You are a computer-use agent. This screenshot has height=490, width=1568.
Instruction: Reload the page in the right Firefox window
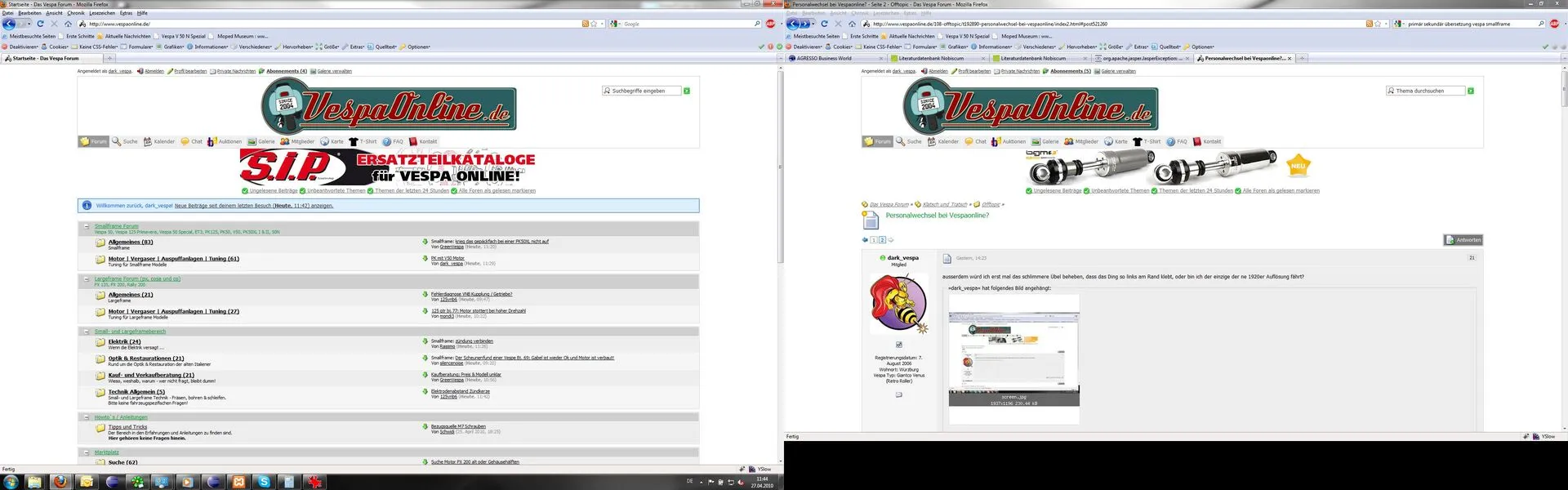824,24
